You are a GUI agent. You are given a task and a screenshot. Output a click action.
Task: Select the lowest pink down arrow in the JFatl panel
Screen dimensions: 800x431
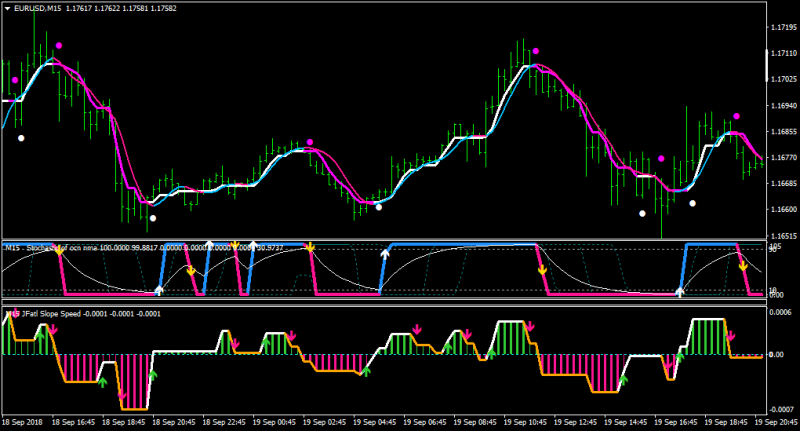(121, 395)
